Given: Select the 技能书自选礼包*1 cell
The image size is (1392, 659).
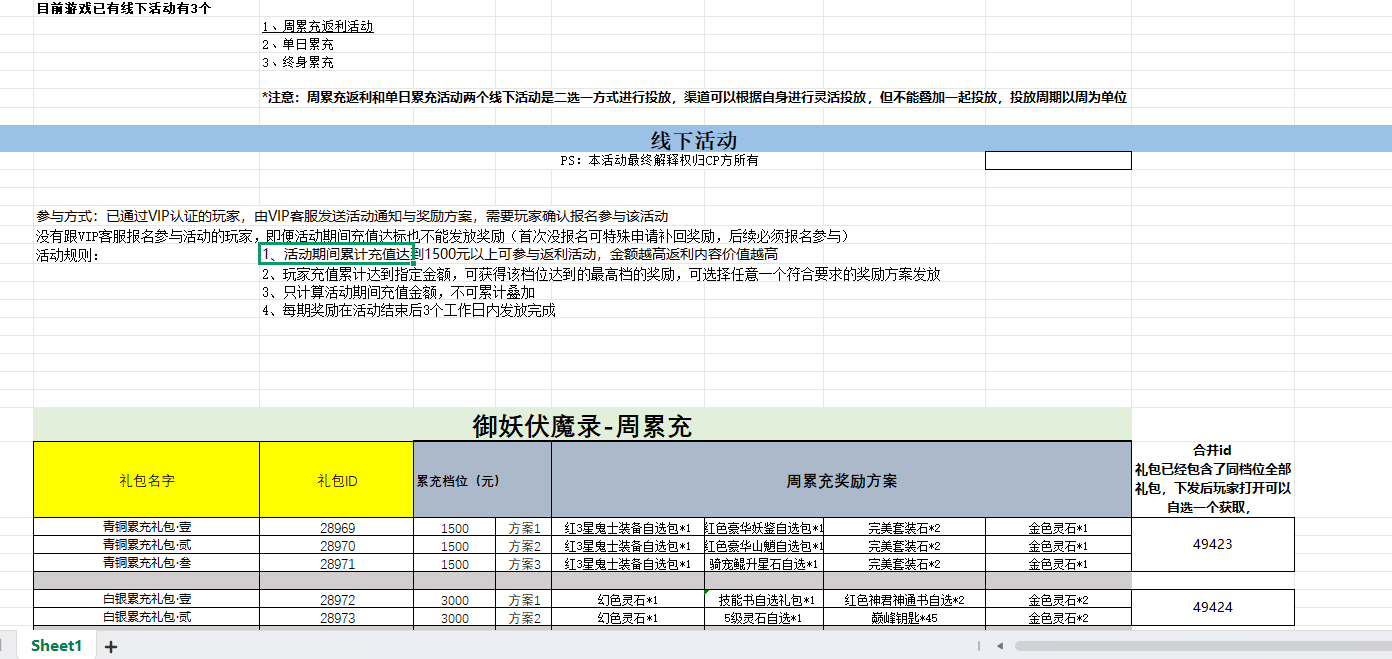Looking at the screenshot, I should click(766, 600).
